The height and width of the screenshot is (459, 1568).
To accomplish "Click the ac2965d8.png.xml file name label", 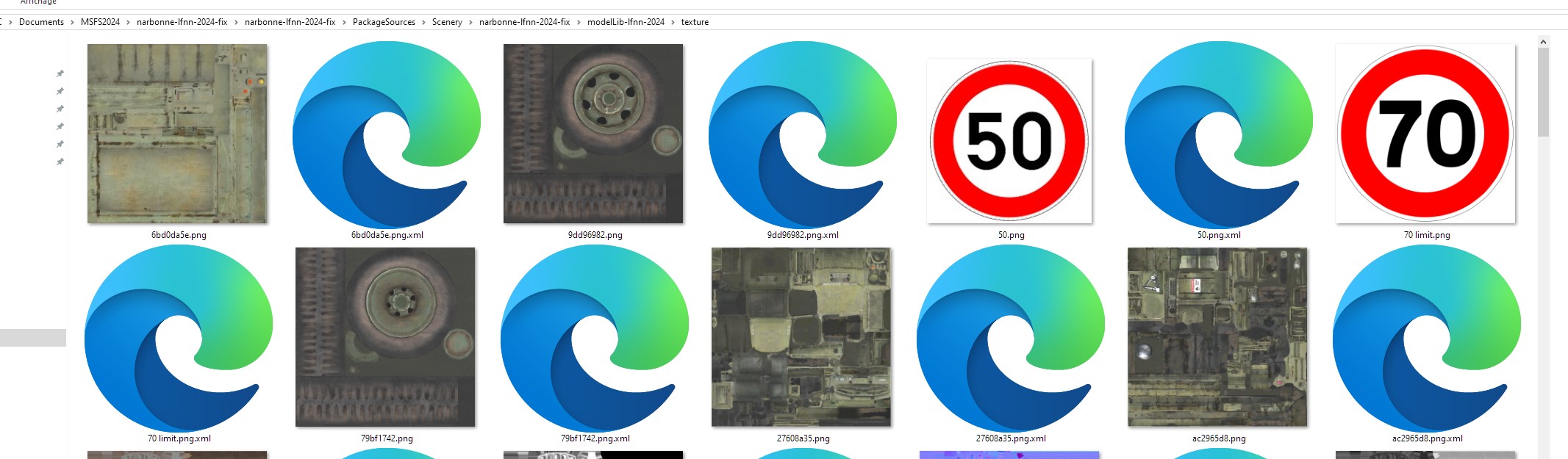I will click(1427, 438).
